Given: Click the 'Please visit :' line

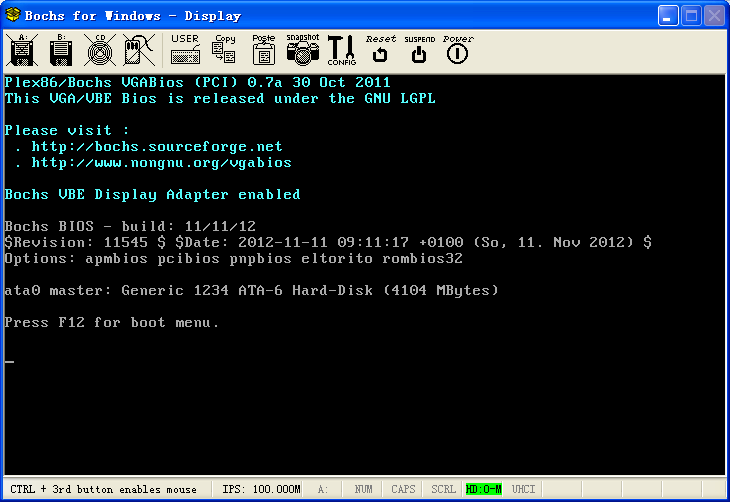Looking at the screenshot, I should click(x=67, y=130).
